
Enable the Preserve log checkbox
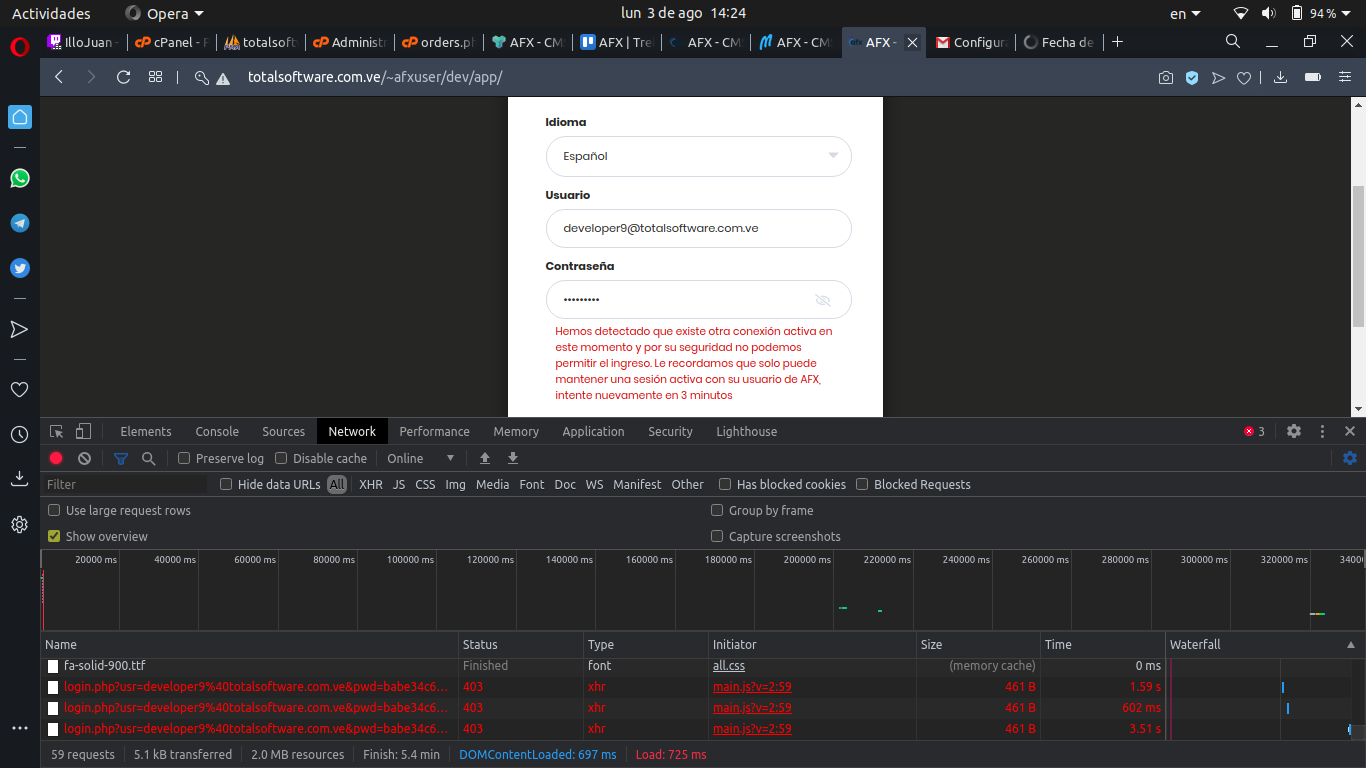pos(184,458)
